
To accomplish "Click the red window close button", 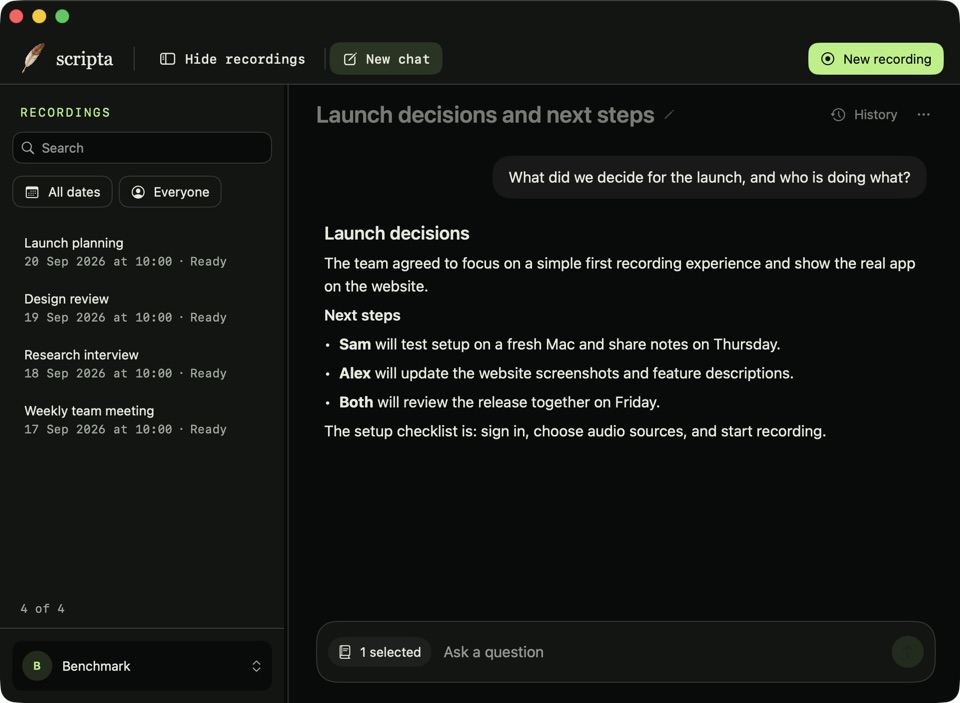I will point(17,17).
